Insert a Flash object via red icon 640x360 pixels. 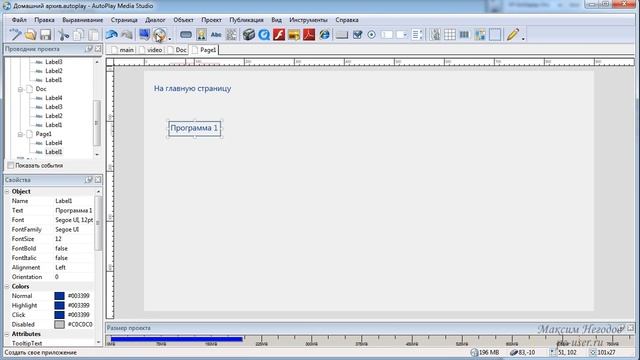(x=279, y=35)
